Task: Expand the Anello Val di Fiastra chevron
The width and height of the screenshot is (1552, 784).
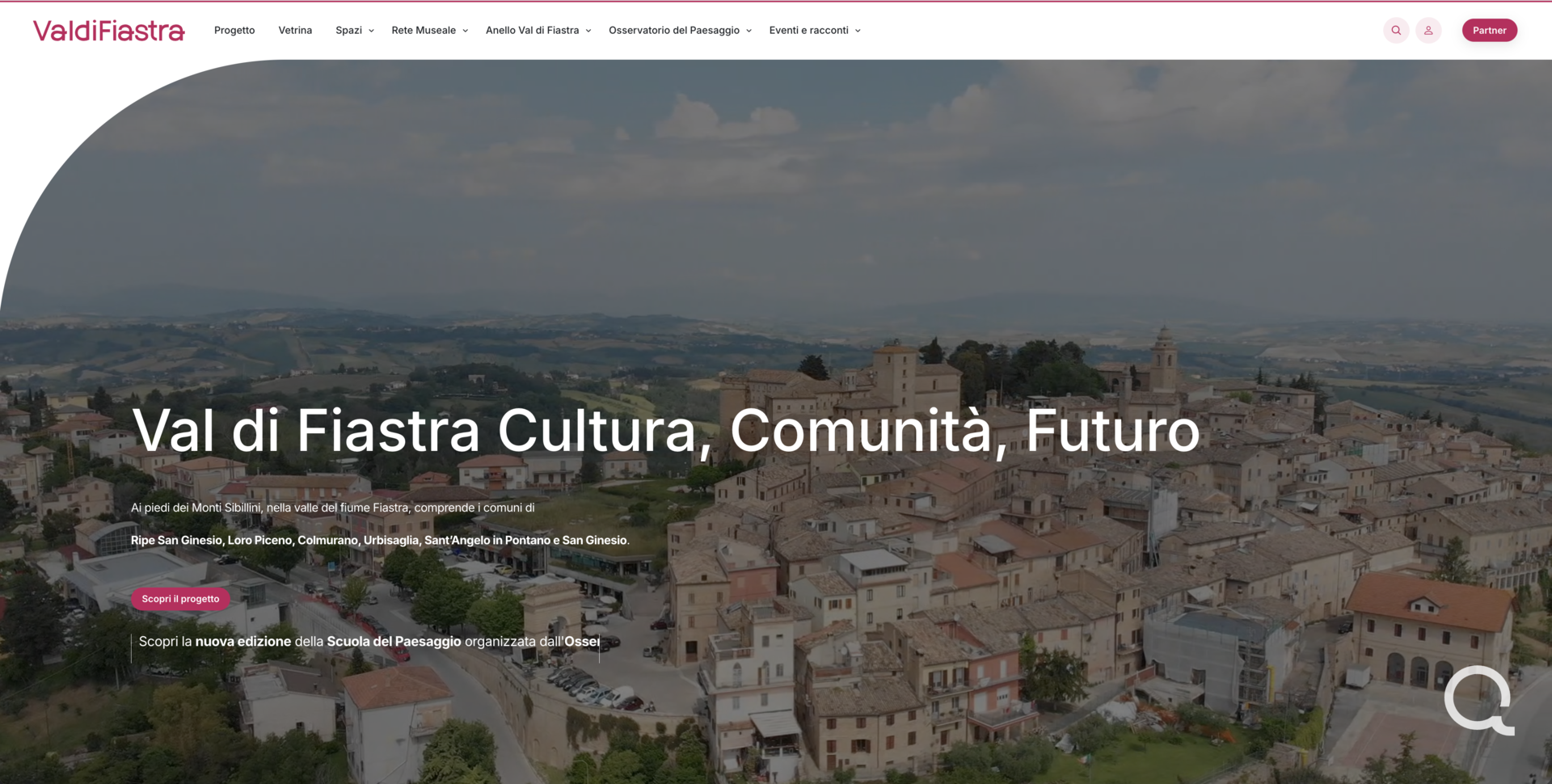Action: (x=588, y=31)
